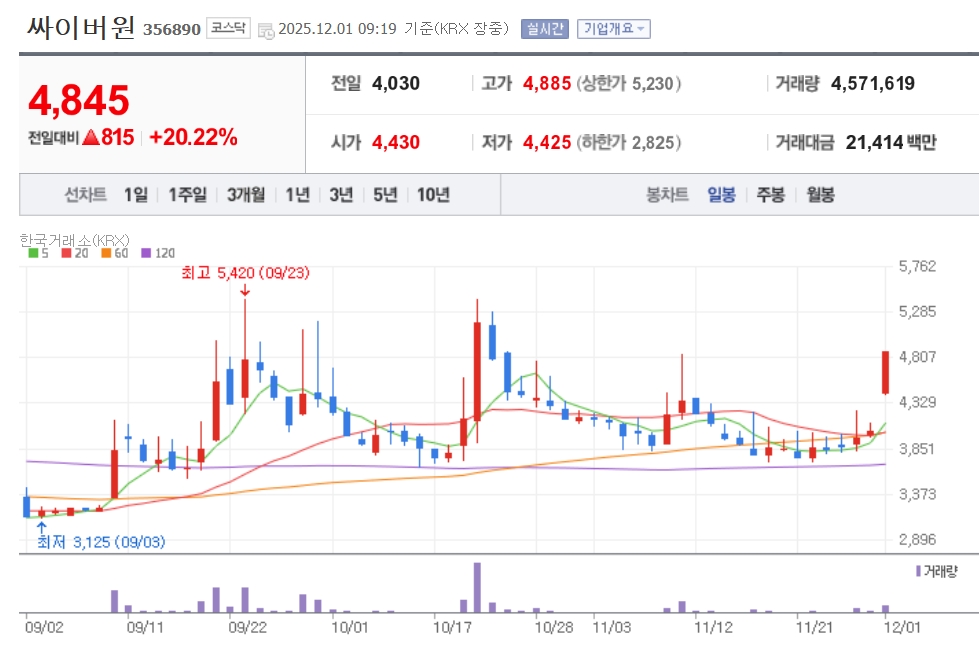979x663 pixels.
Task: Click the 5,762 price axis label
Action: point(917,267)
